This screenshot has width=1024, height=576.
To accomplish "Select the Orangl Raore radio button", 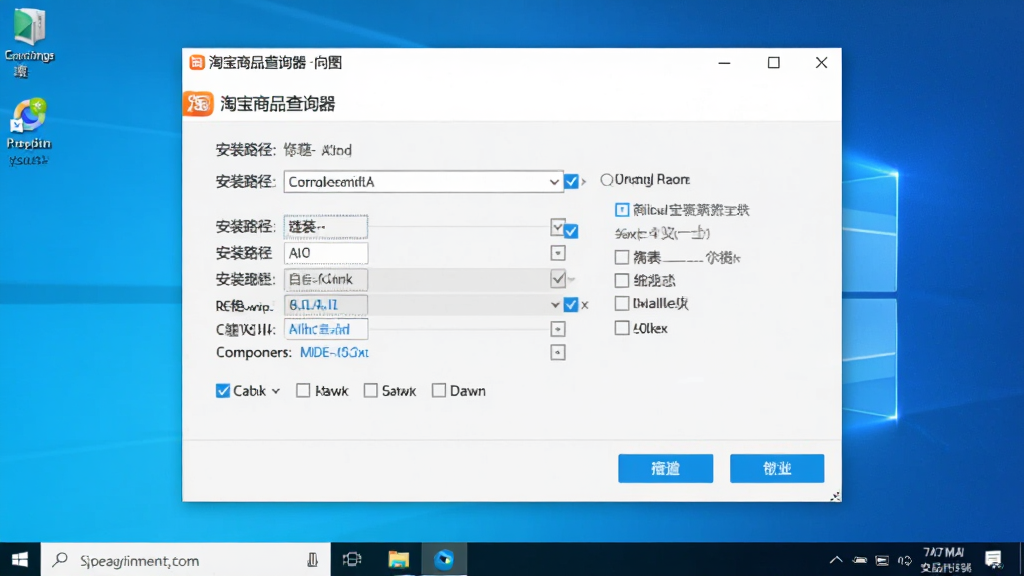I will coord(607,180).
